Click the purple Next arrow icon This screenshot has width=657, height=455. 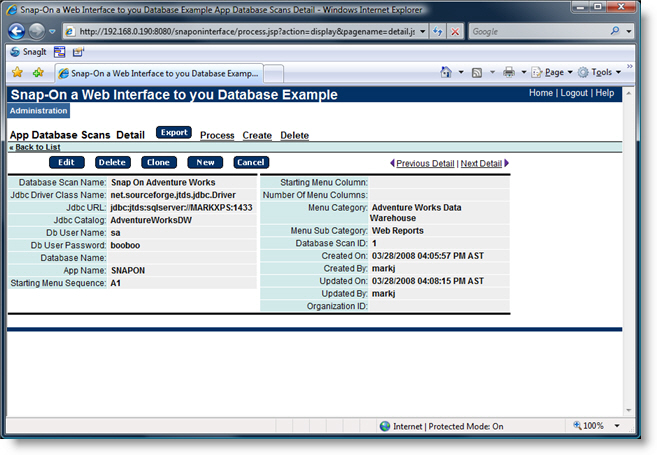point(507,163)
